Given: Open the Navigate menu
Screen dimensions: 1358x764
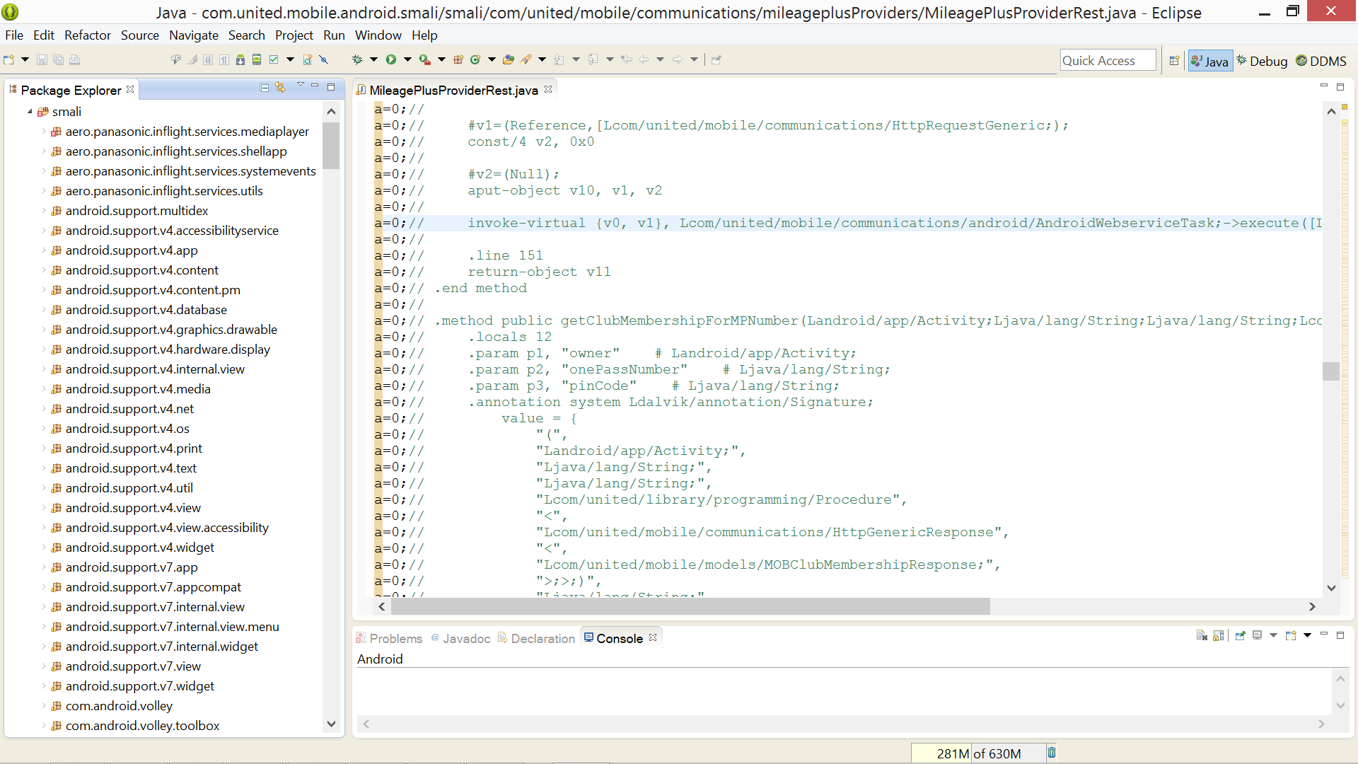Looking at the screenshot, I should point(194,35).
